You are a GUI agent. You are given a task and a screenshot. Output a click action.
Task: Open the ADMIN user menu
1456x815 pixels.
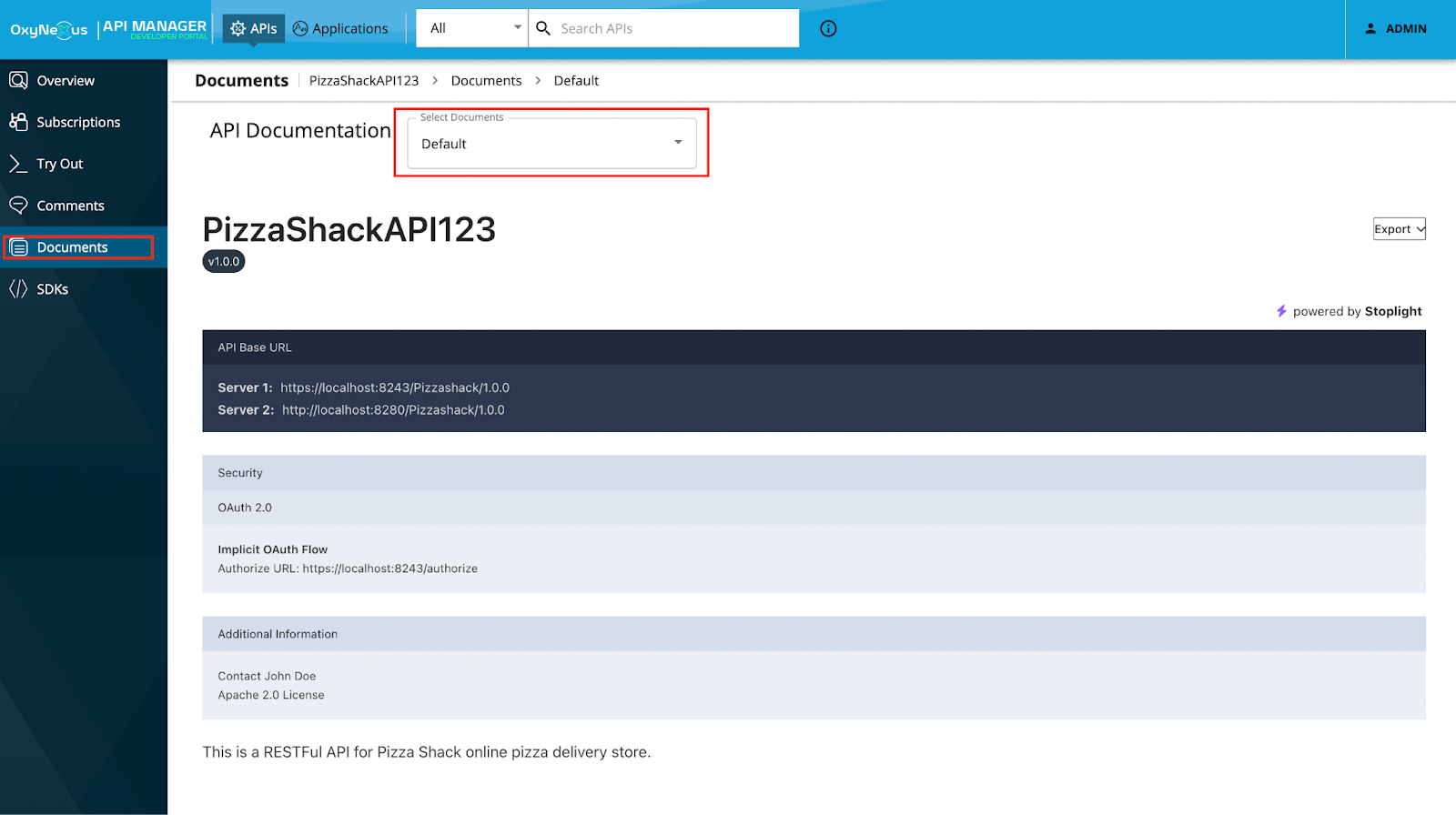click(x=1396, y=29)
